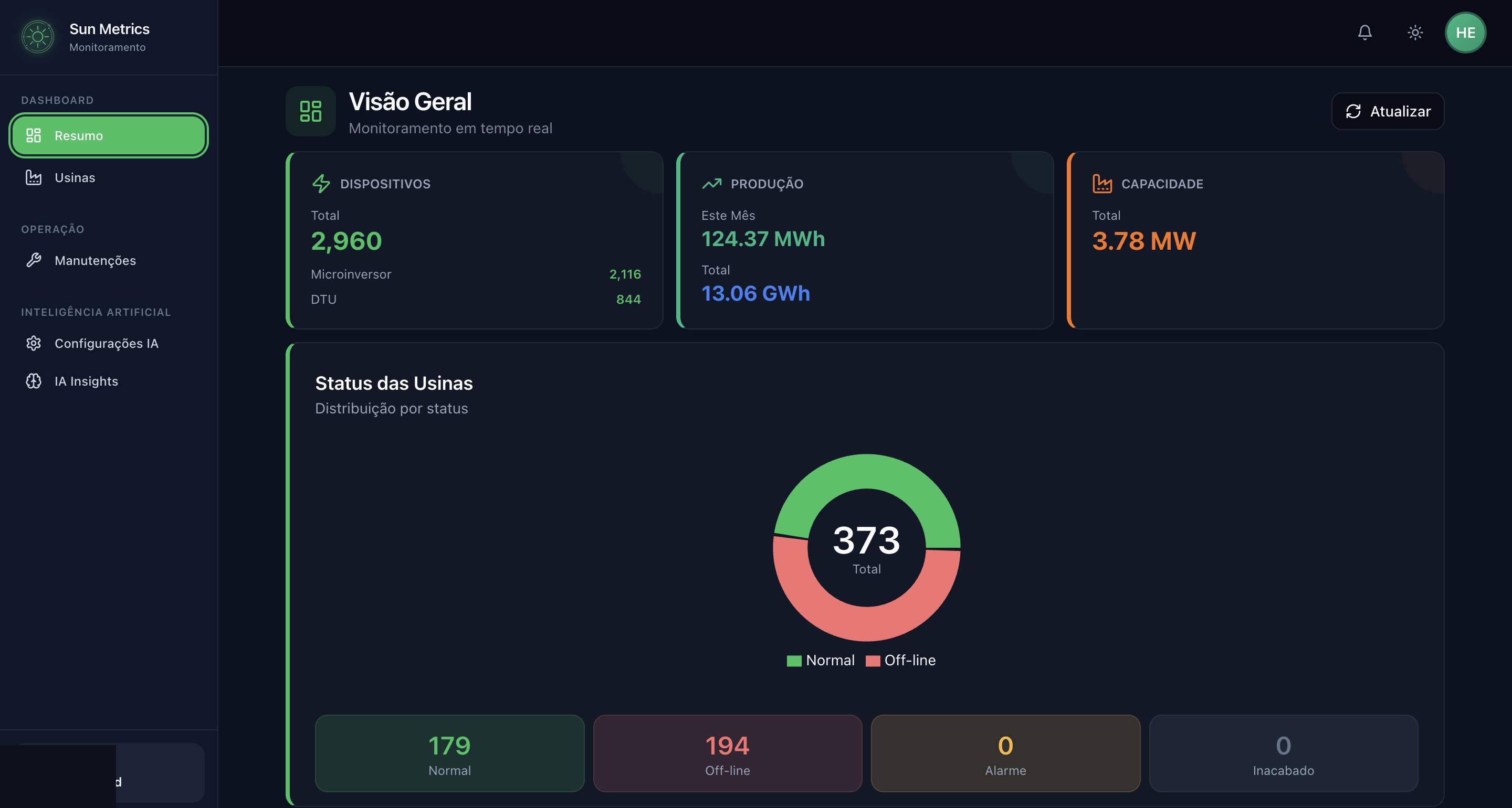
Task: Open the notifications bell icon
Action: [1364, 33]
